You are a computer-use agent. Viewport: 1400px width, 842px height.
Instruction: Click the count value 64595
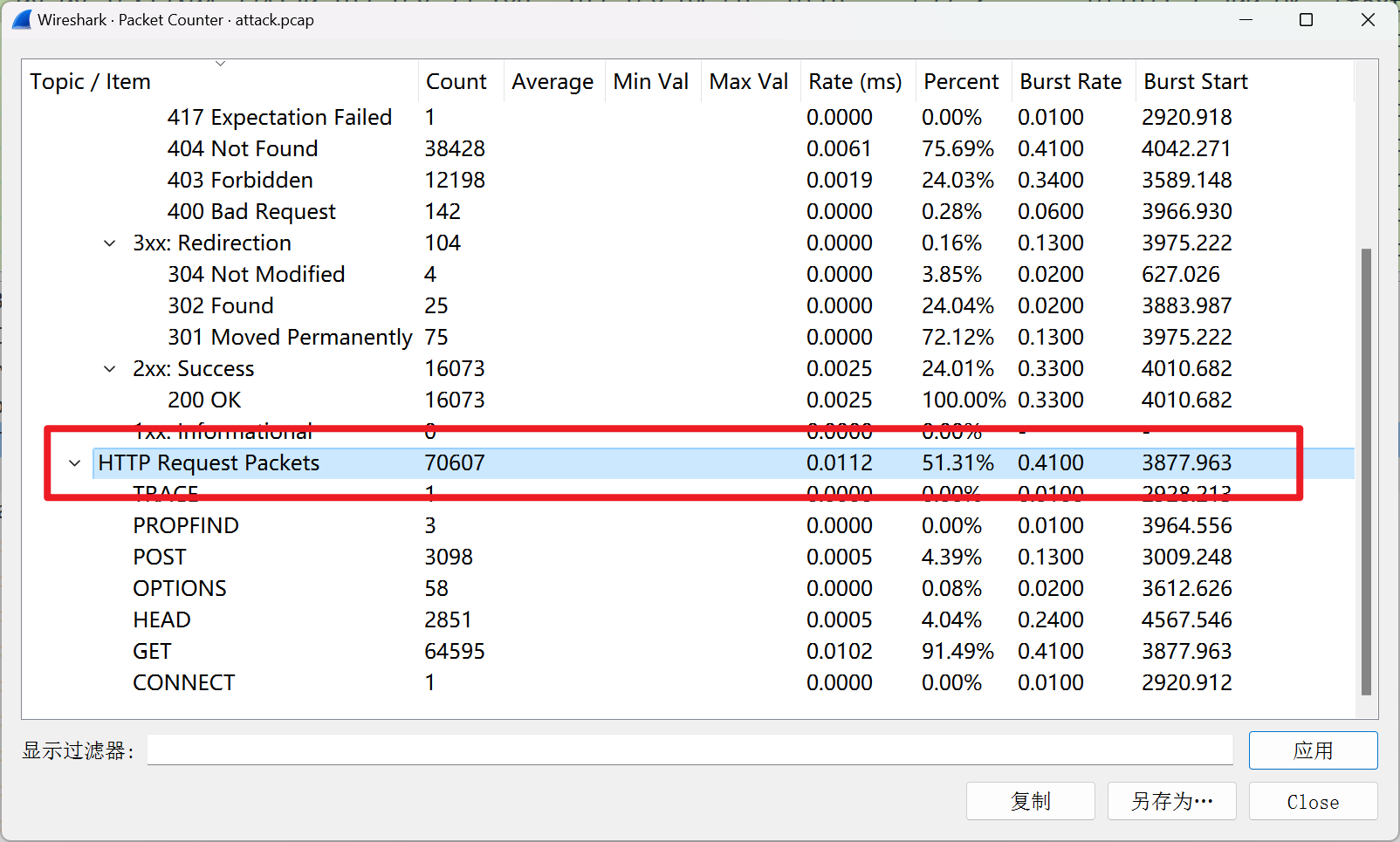click(455, 652)
